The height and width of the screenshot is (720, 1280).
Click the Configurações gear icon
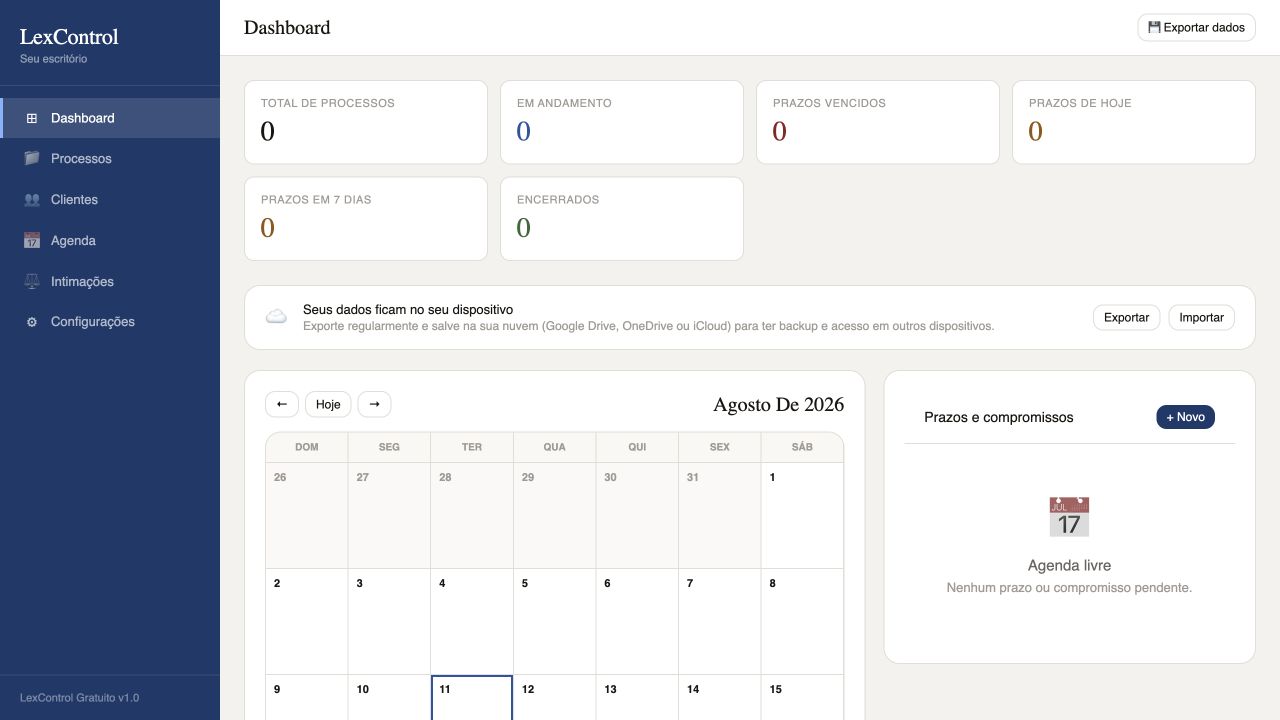coord(31,322)
